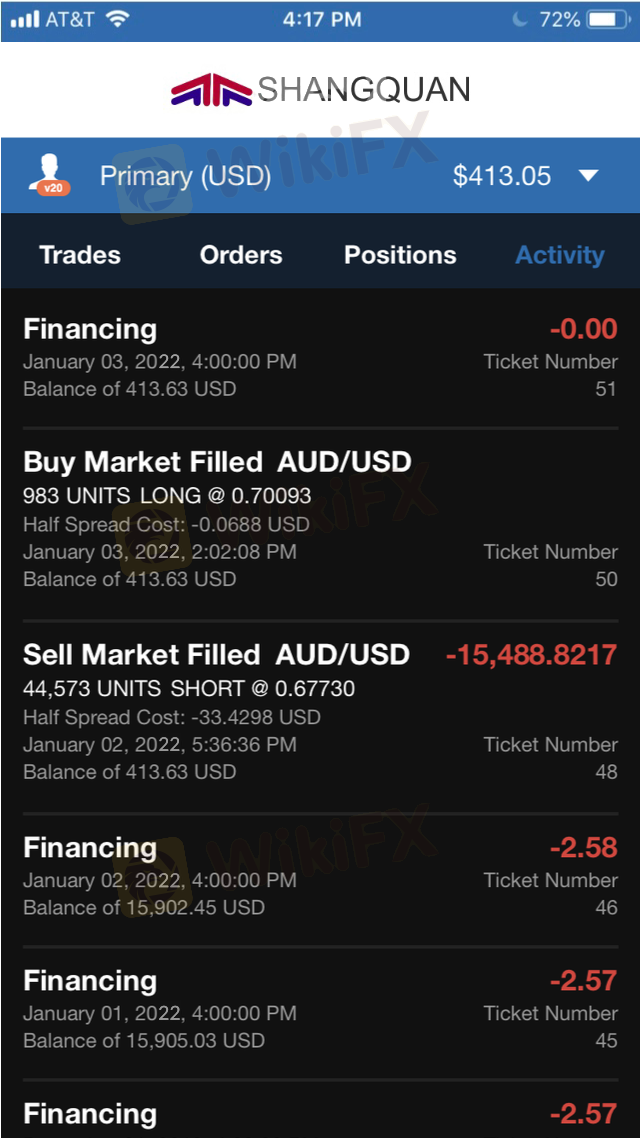Tap the $413.05 account balance
Viewport: 640px width, 1138px height.
[x=502, y=176]
